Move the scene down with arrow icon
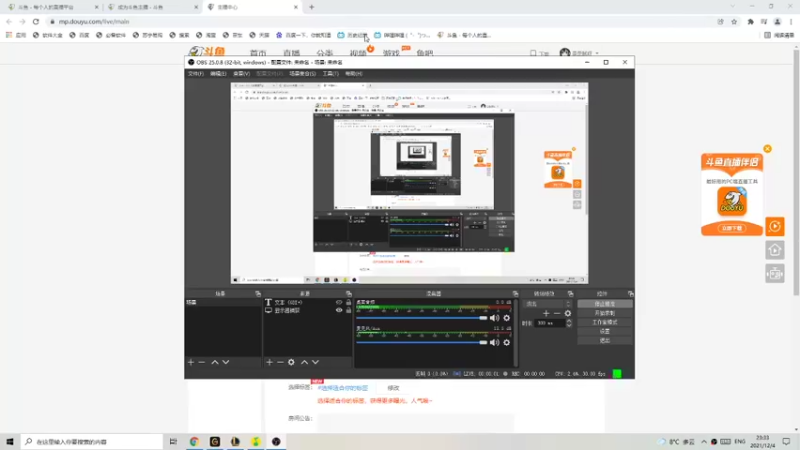 [x=226, y=362]
